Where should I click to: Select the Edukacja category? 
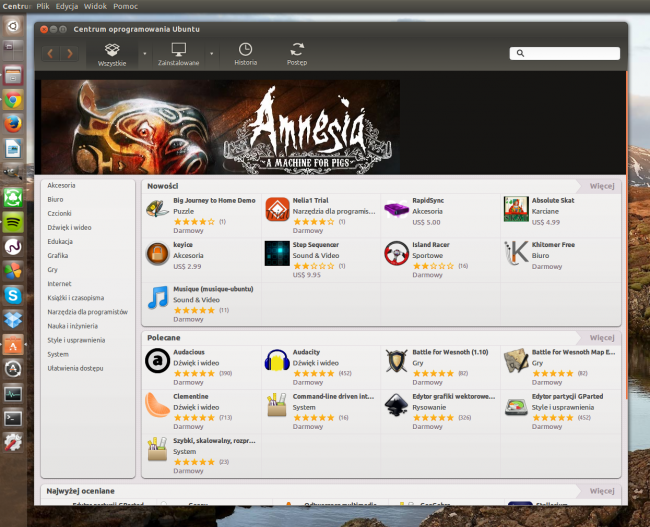tap(60, 242)
